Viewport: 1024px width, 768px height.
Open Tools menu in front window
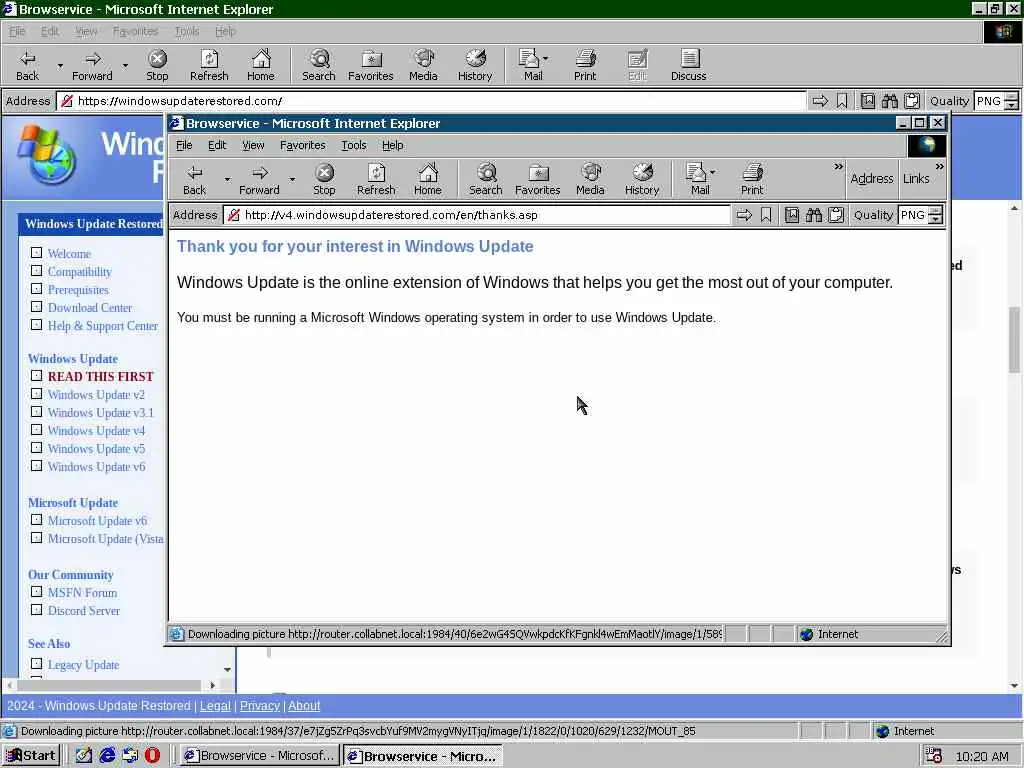point(353,145)
